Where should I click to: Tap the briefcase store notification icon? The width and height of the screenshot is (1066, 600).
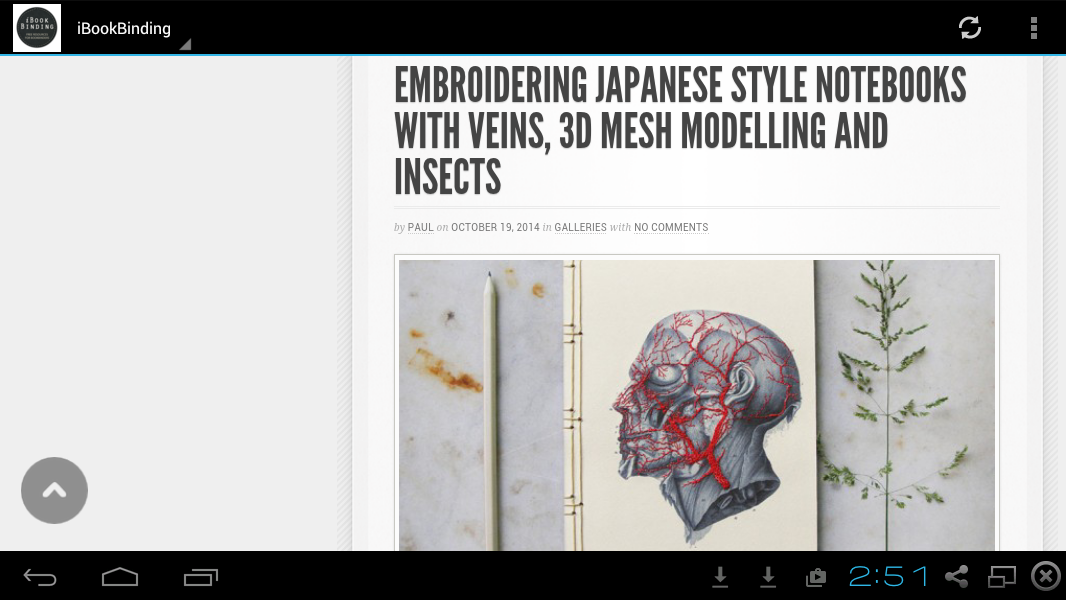tap(816, 577)
